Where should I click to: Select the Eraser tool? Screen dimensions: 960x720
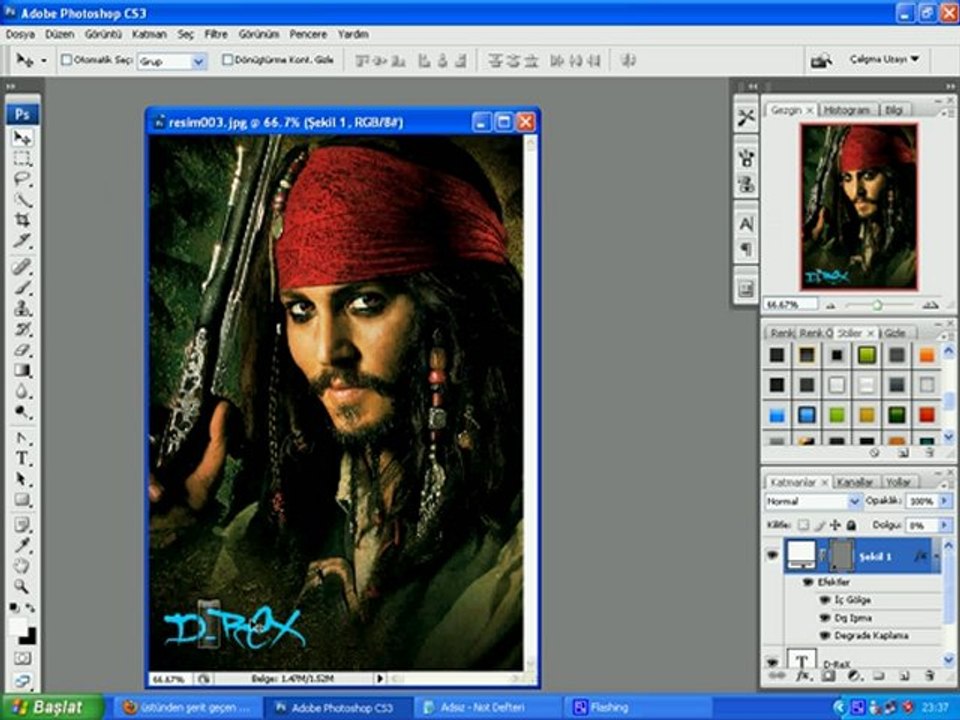click(x=23, y=350)
